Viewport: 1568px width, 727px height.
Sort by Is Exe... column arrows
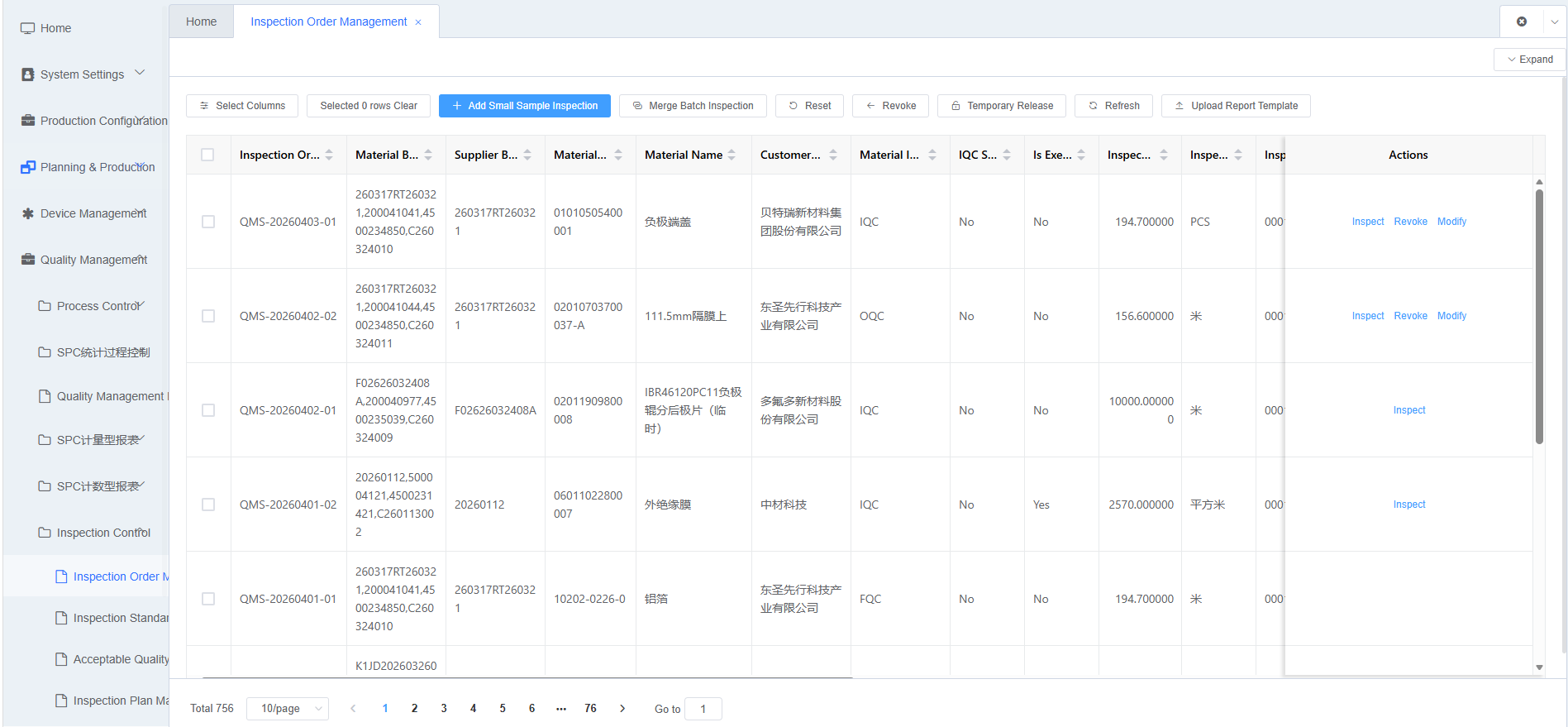(x=1081, y=155)
